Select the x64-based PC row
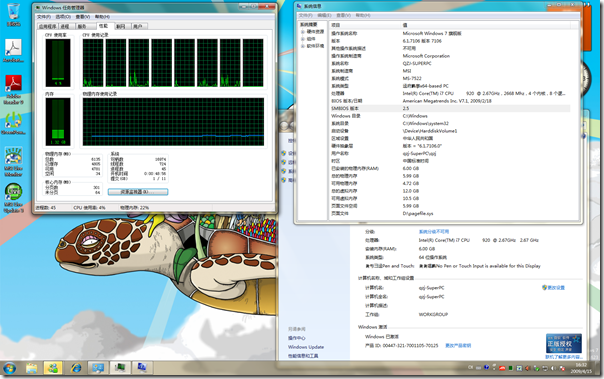 click(x=450, y=86)
